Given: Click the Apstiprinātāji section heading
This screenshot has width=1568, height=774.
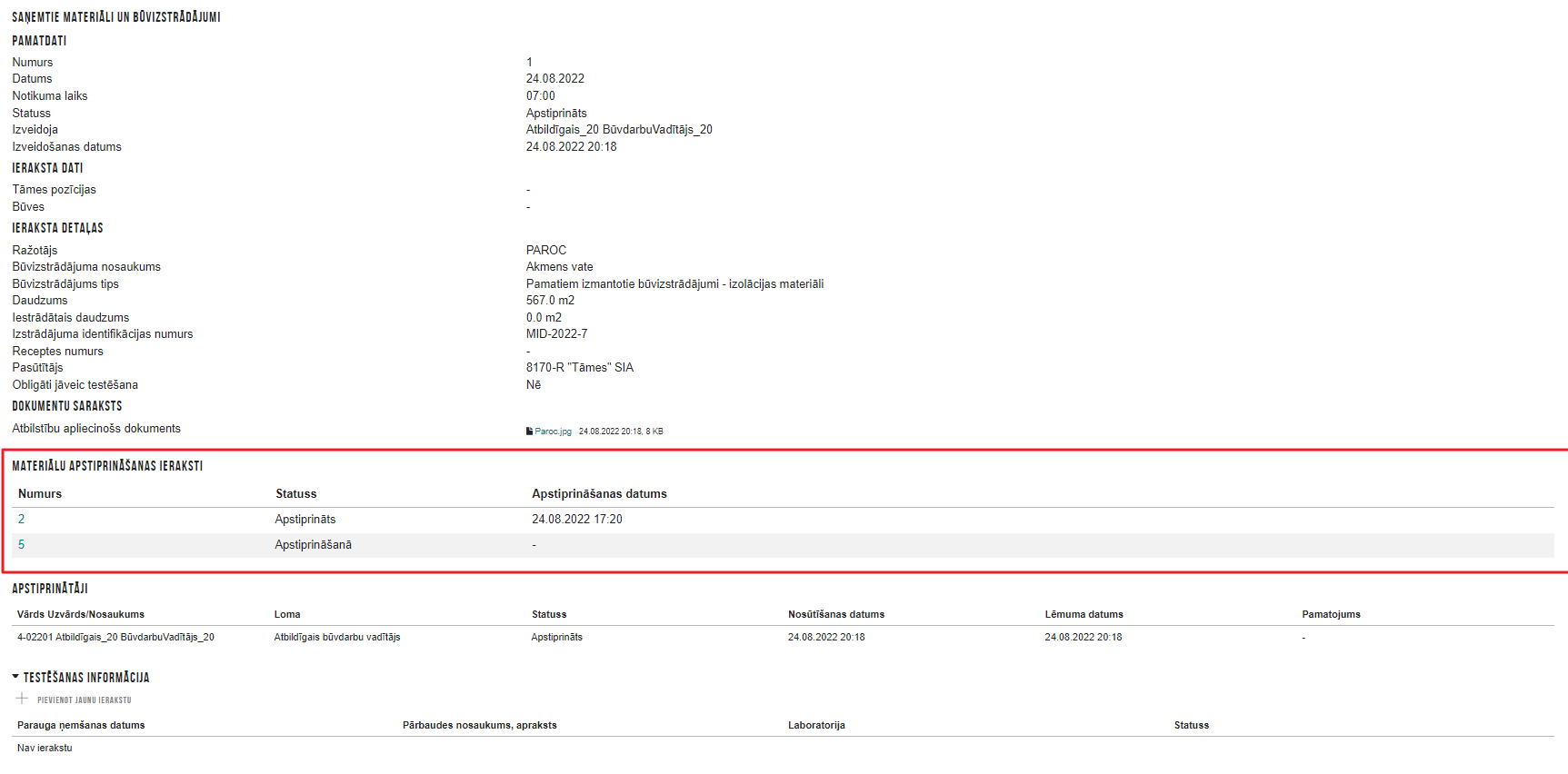Looking at the screenshot, I should [x=50, y=589].
